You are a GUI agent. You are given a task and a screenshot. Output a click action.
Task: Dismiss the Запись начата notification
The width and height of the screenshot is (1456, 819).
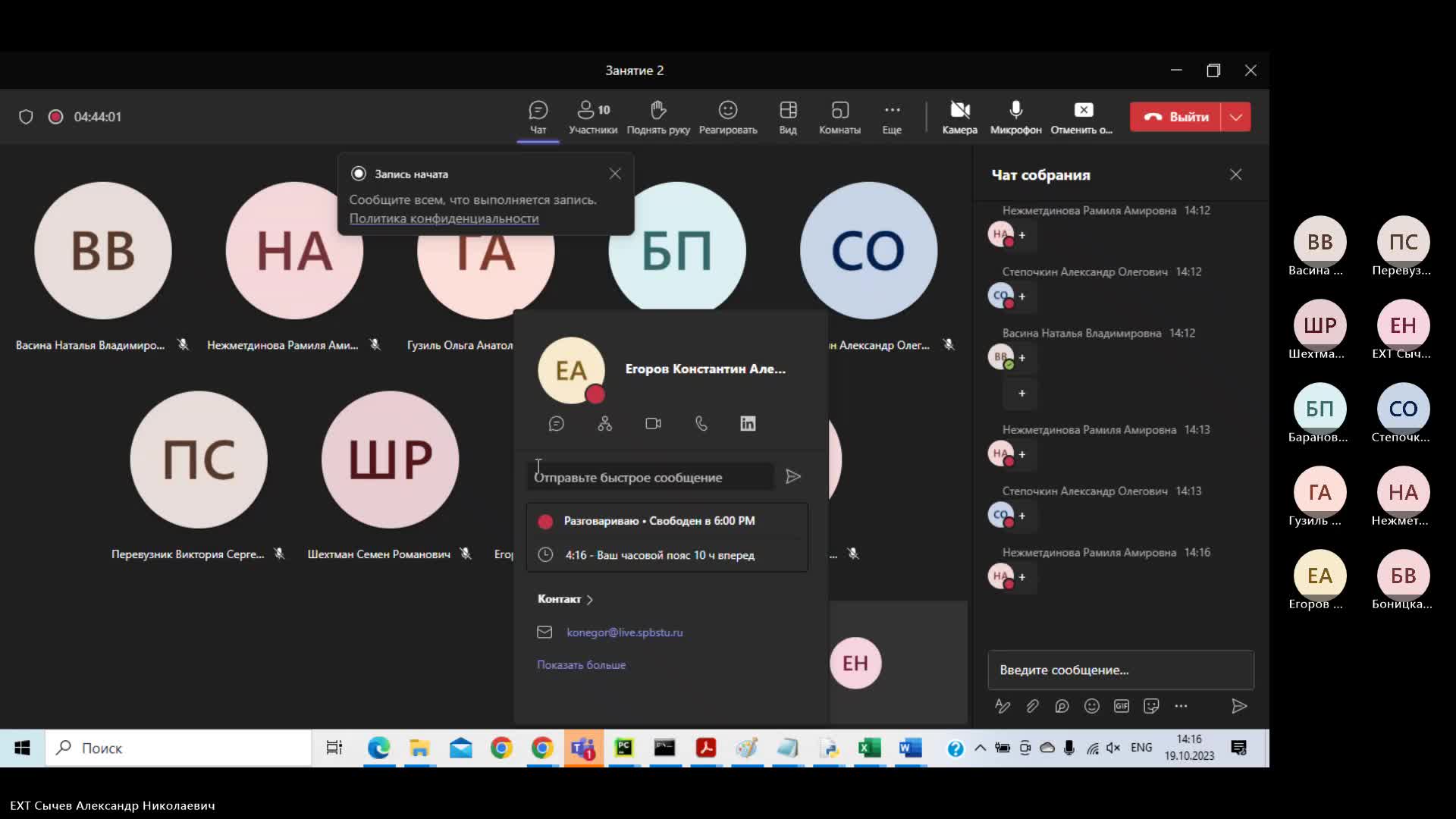tap(615, 174)
